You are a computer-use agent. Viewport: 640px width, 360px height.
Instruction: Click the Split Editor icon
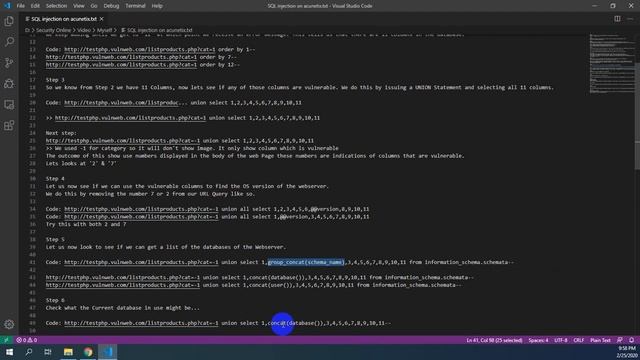tap(617, 19)
